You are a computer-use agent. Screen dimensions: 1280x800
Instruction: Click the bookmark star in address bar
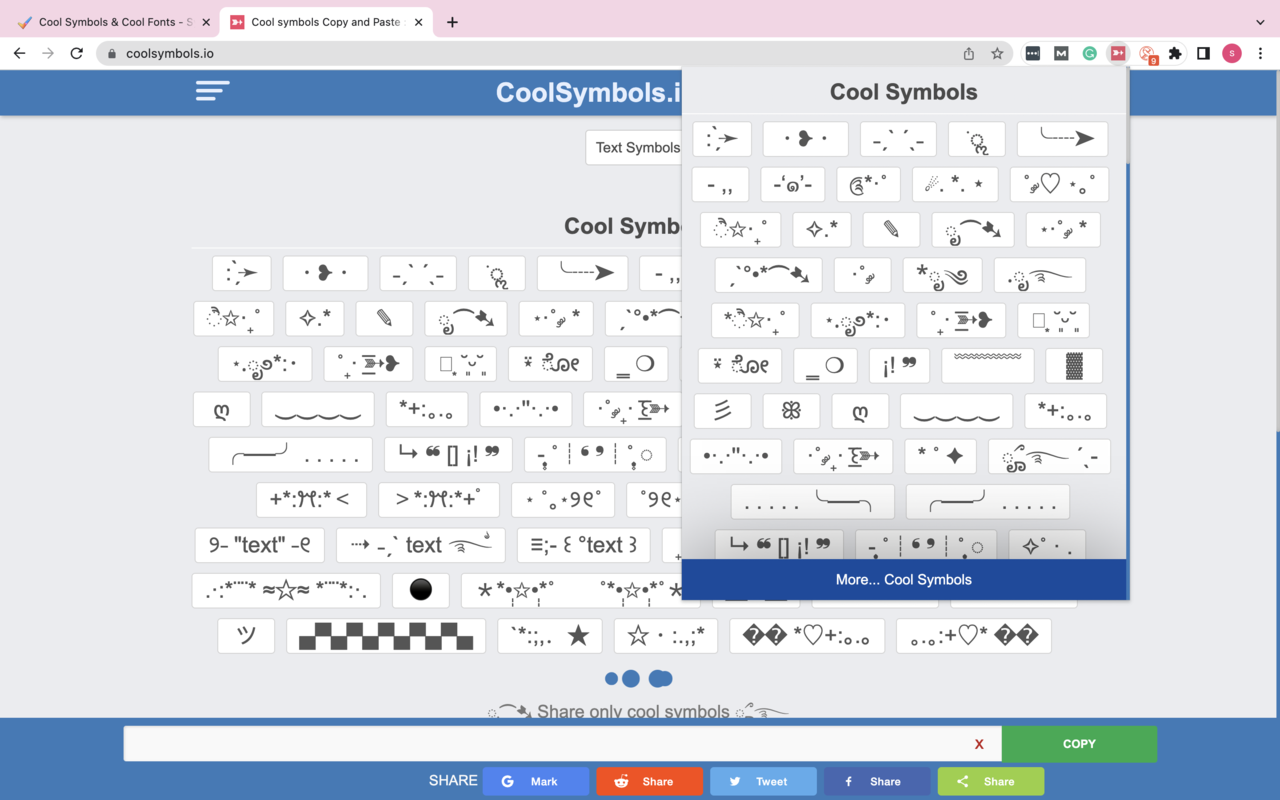pos(997,53)
